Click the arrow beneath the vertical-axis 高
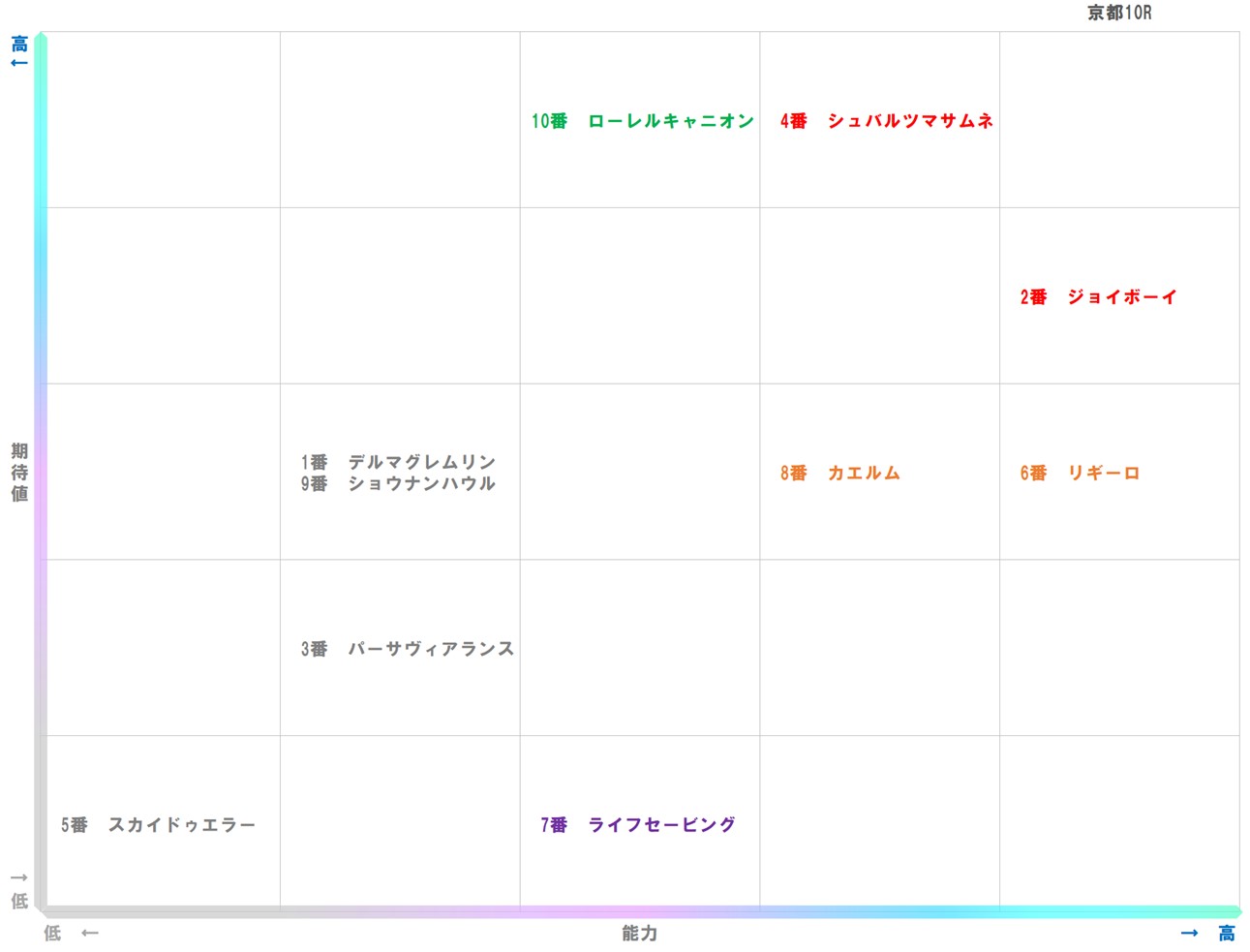The image size is (1250, 952). click(x=19, y=64)
